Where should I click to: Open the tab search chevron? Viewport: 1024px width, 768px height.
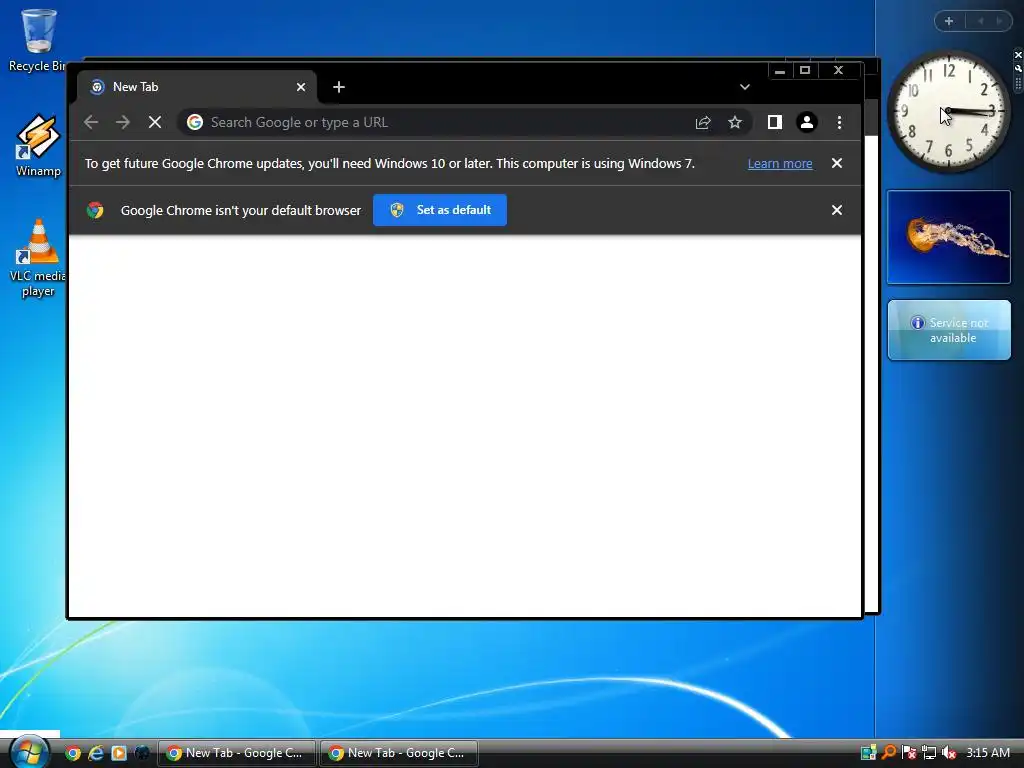click(x=744, y=87)
